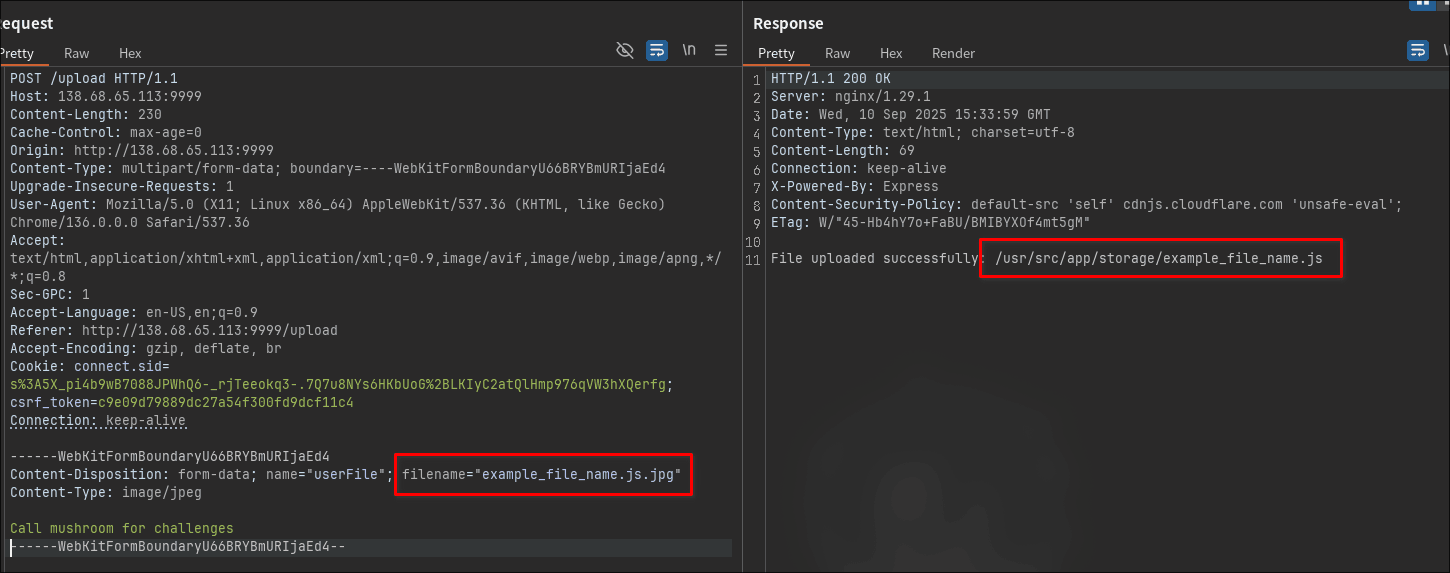Click the blue layout icon at top right
The image size is (1450, 573).
tap(1420, 4)
